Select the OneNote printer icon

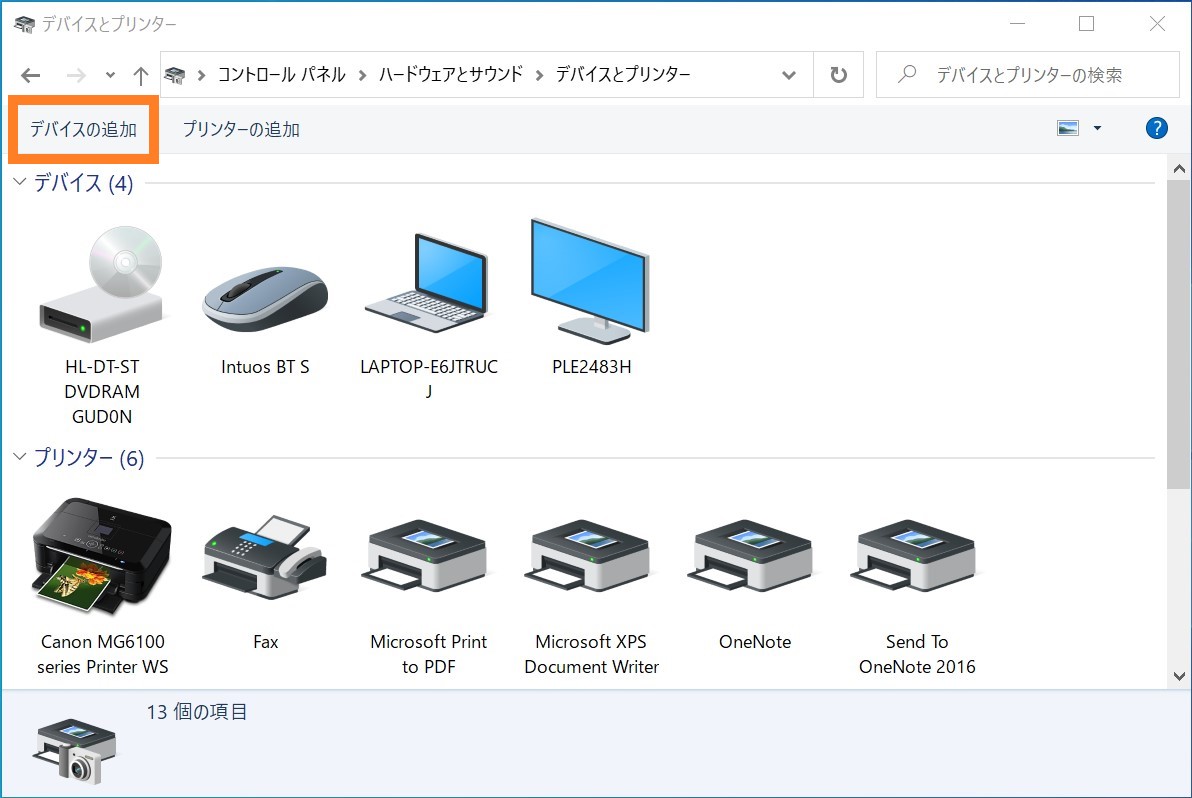(x=753, y=556)
